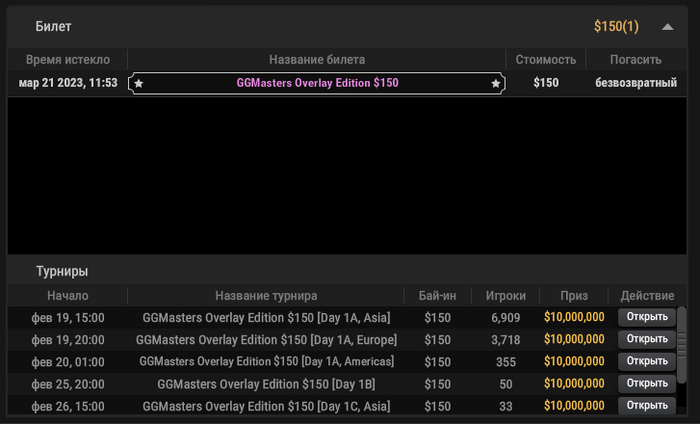The width and height of the screenshot is (700, 424).
Task: Click the Погасить column header
Action: tap(636, 59)
